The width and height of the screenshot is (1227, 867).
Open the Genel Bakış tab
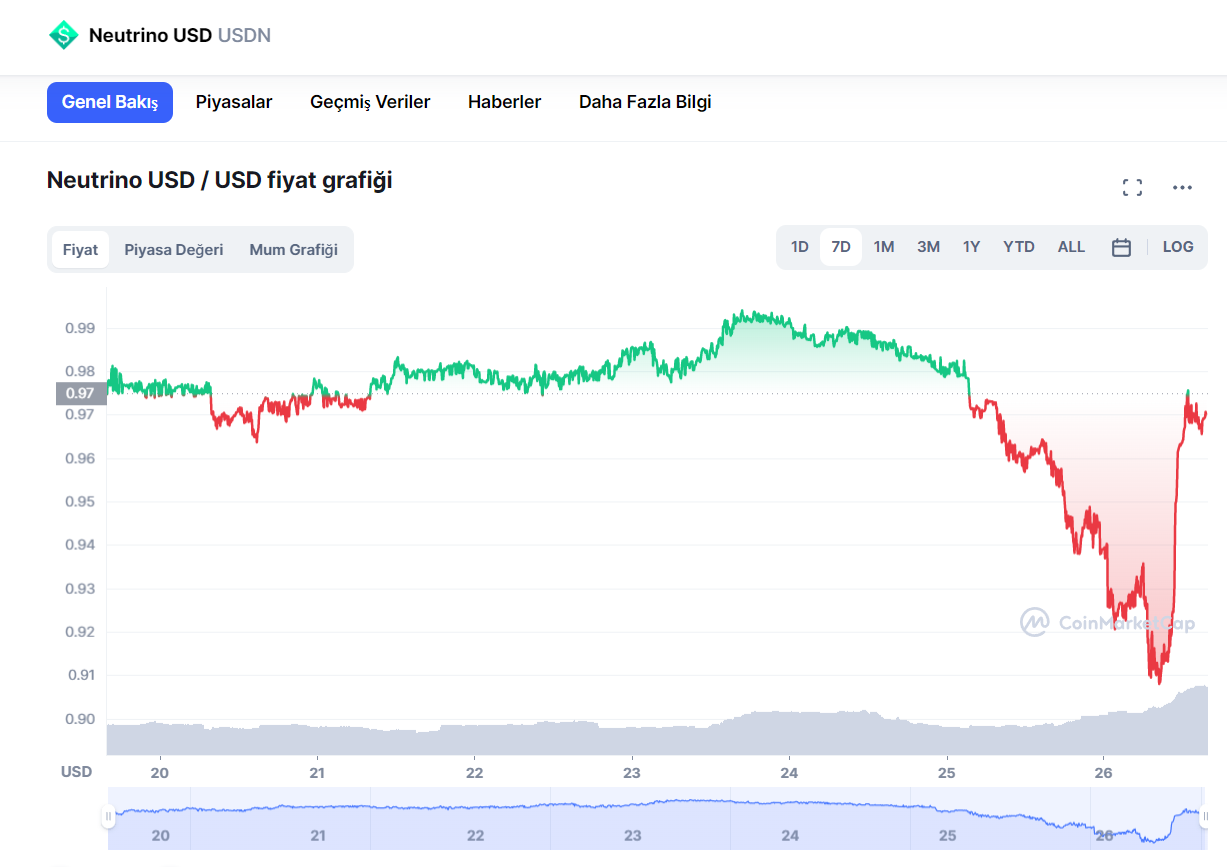(x=110, y=102)
